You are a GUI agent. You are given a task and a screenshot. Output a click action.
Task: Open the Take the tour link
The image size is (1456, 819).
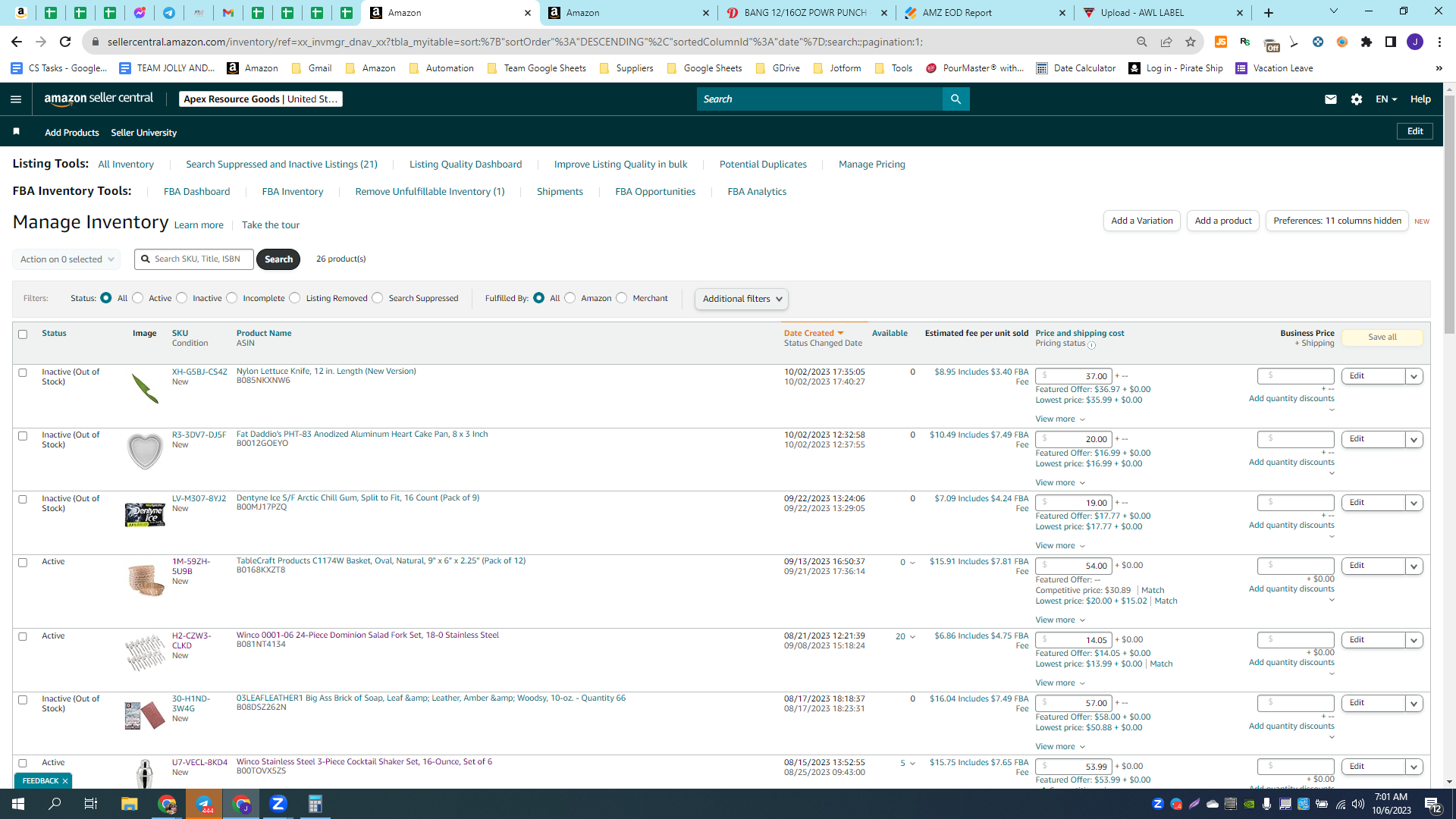(x=271, y=225)
